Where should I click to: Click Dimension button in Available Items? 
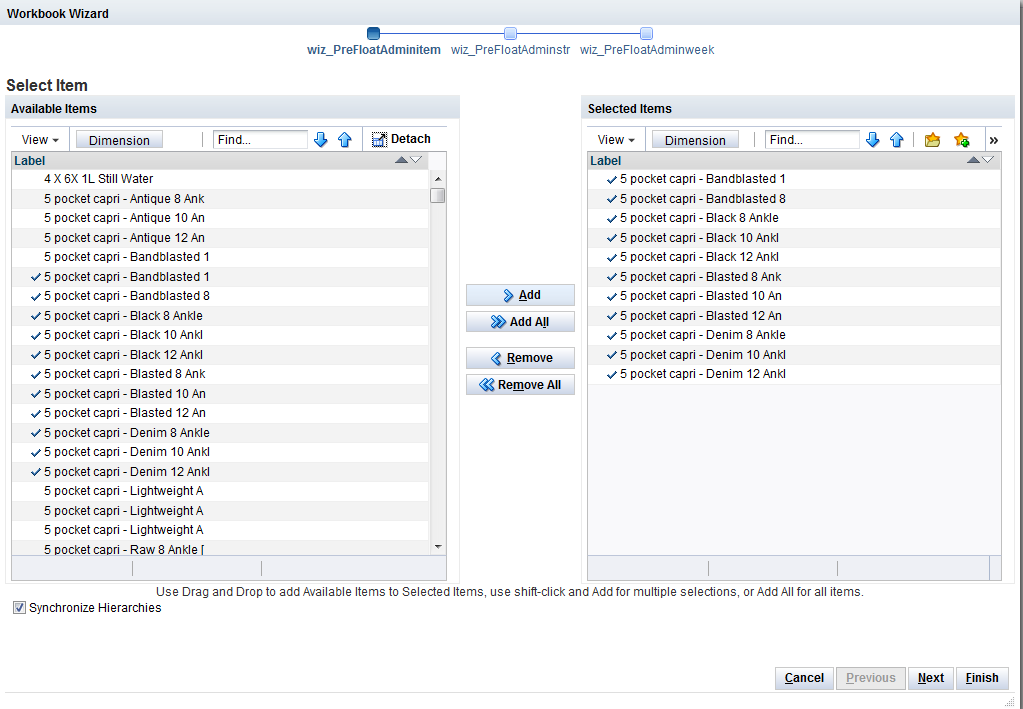pyautogui.click(x=119, y=140)
